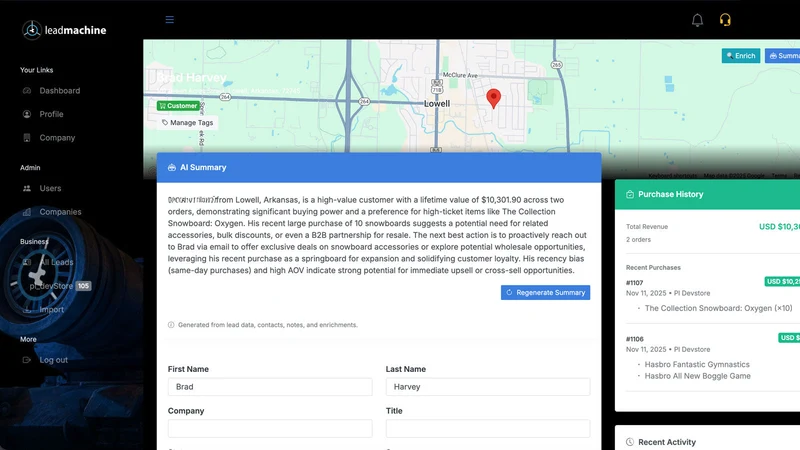Click the Lowell label on the map
This screenshot has height=450, width=800.
click(x=437, y=104)
